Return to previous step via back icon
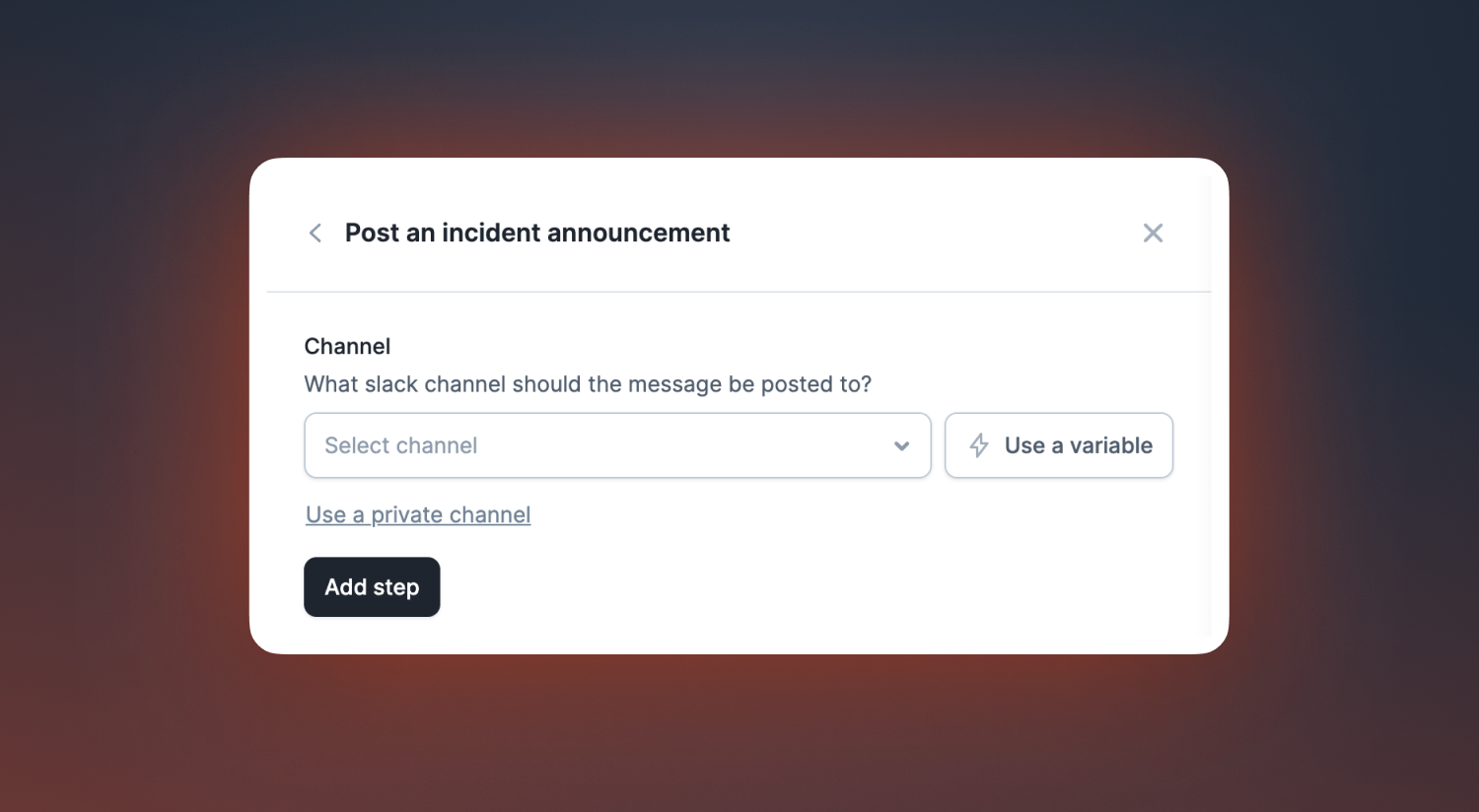This screenshot has height=812, width=1479. (x=316, y=234)
